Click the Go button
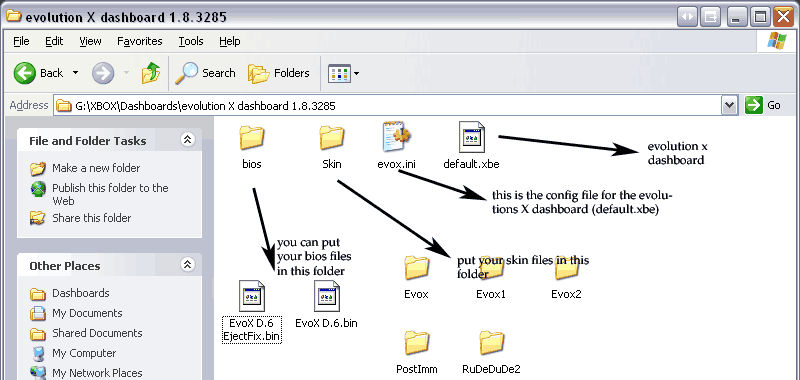Viewport: 800px width, 380px height. click(x=763, y=106)
